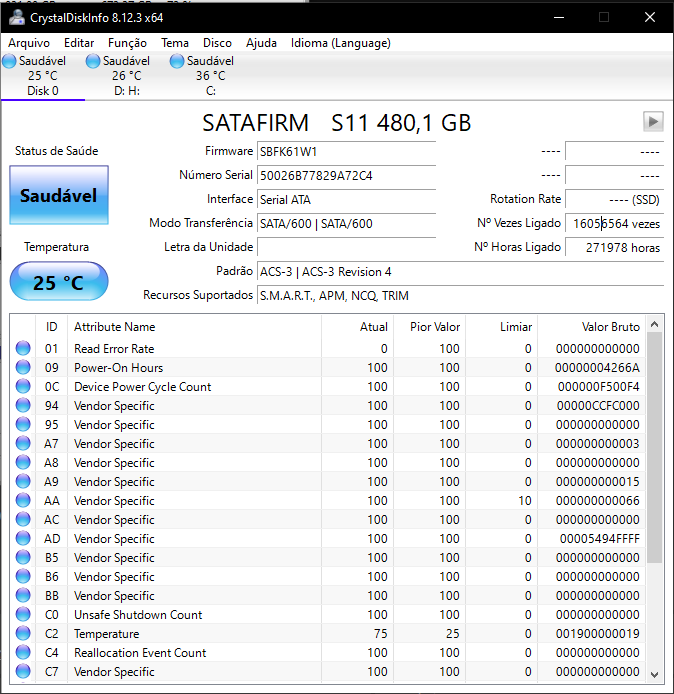
Task: Click status icon of attribute AA row
Action: (x=23, y=501)
